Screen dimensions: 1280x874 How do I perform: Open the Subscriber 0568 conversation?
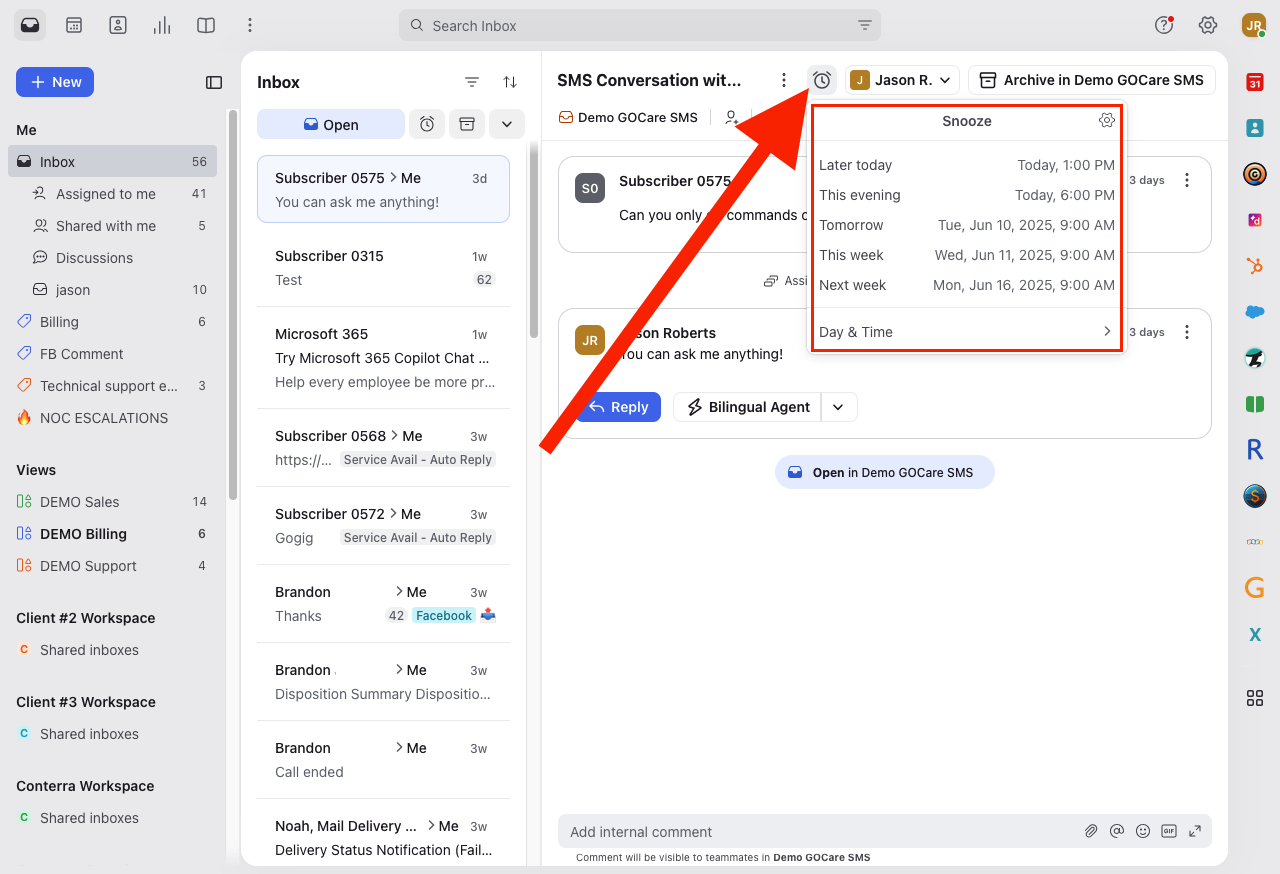click(x=383, y=448)
